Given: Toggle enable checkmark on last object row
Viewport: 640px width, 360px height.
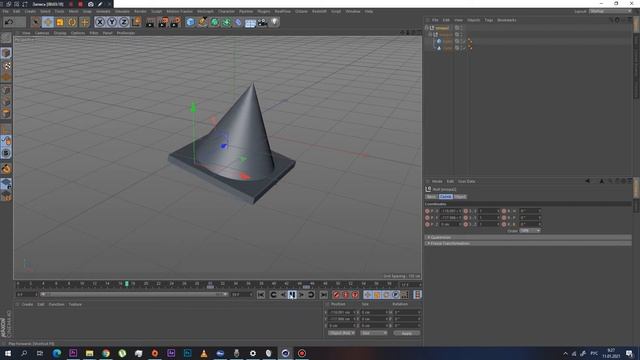Looking at the screenshot, I should 463,48.
